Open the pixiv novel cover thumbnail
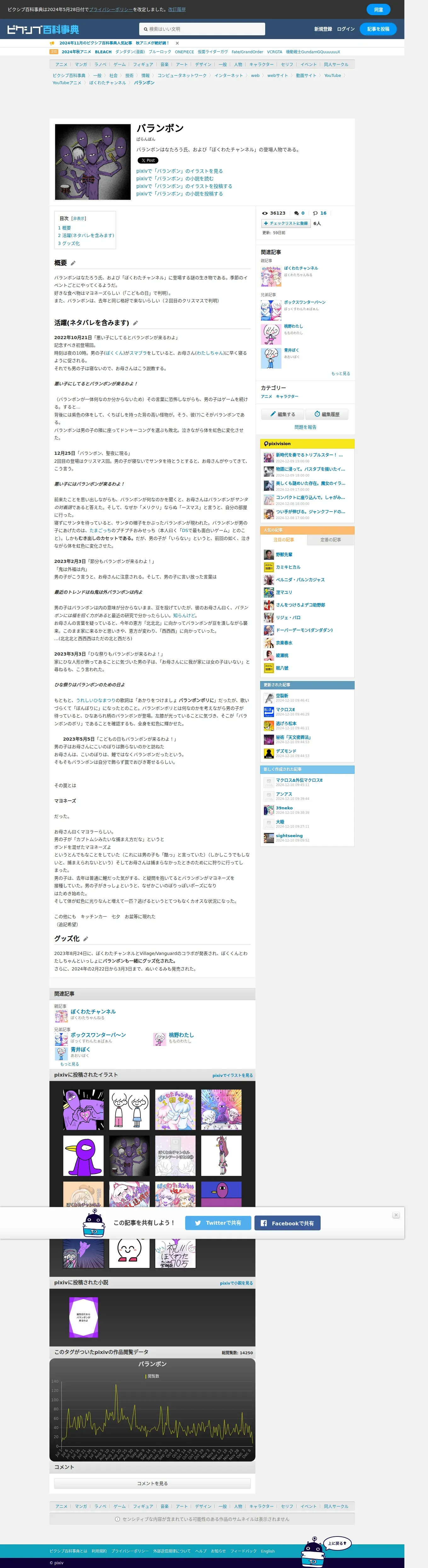 tap(83, 1317)
